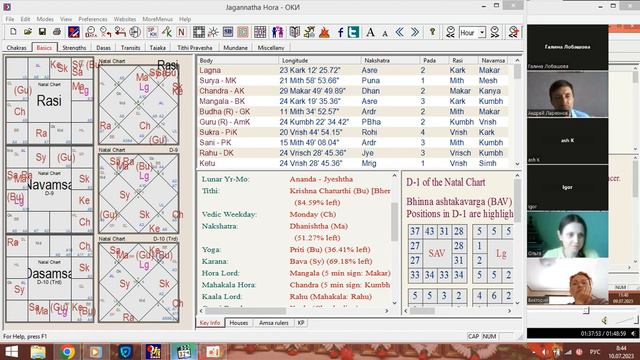640x360 pixels.
Task: Click the open book toolbar icon
Action: coord(294,32)
